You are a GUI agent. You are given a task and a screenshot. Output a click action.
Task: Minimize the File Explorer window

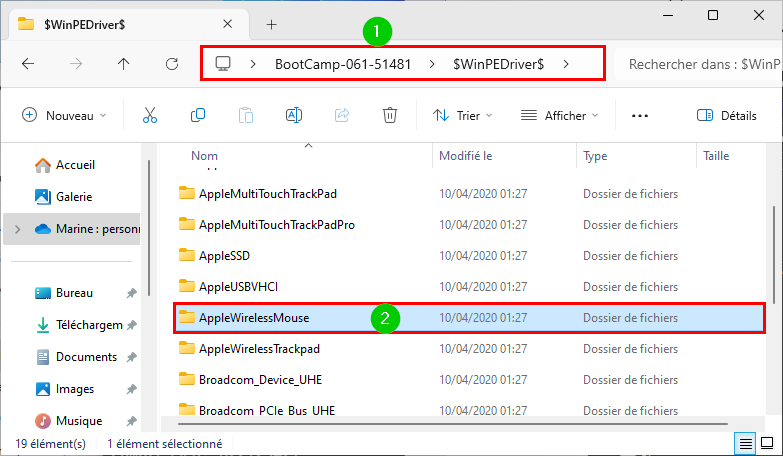click(x=668, y=15)
